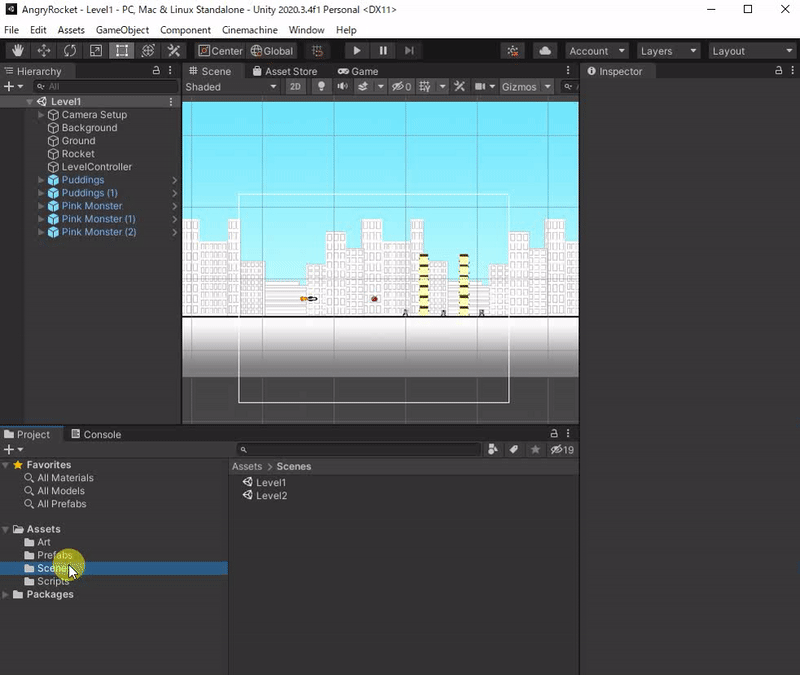
Task: Toggle 2D view mode in Scene
Action: tap(295, 87)
